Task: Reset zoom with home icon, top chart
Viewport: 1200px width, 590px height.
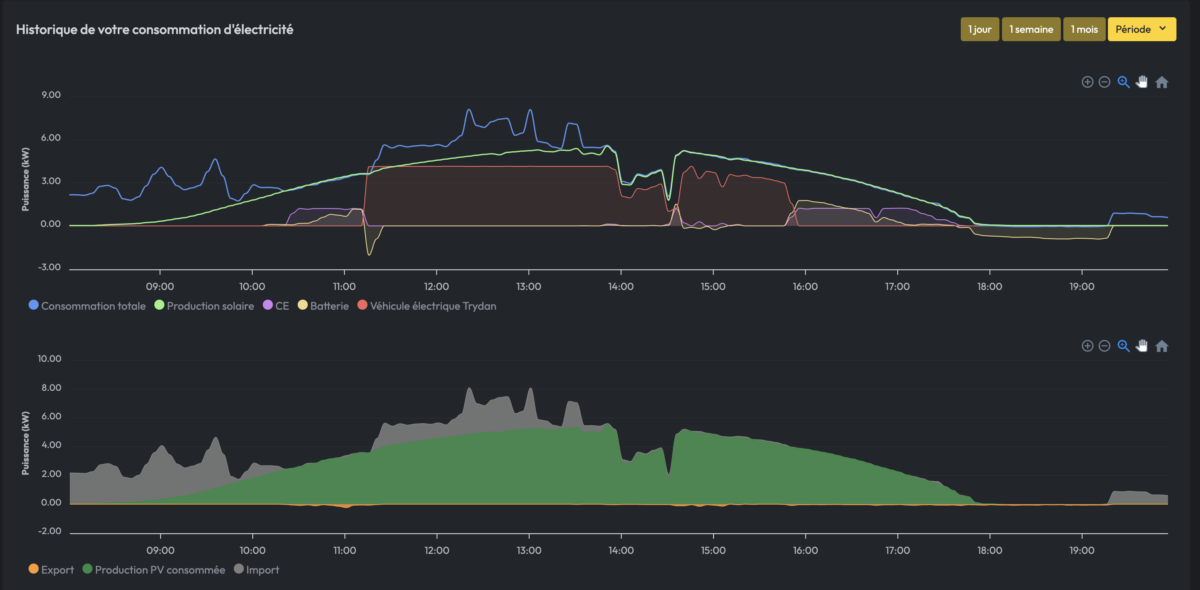Action: [1161, 82]
